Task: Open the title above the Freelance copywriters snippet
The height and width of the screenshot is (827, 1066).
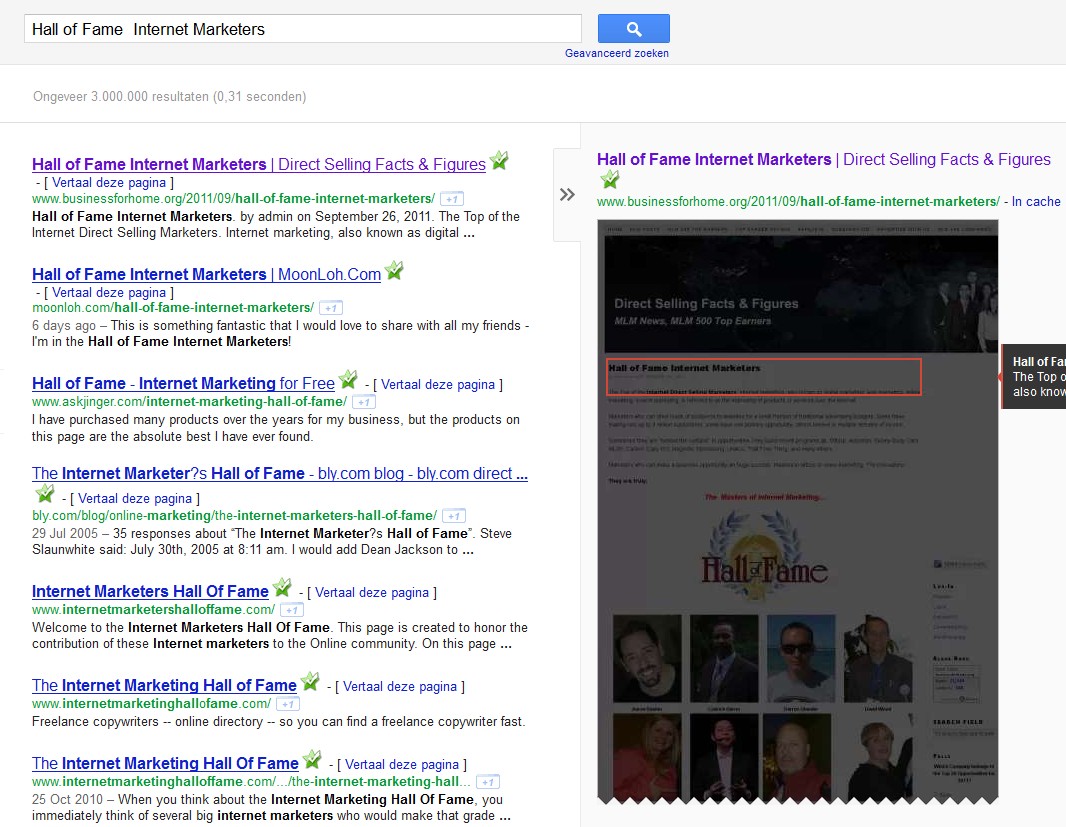Action: [x=164, y=685]
